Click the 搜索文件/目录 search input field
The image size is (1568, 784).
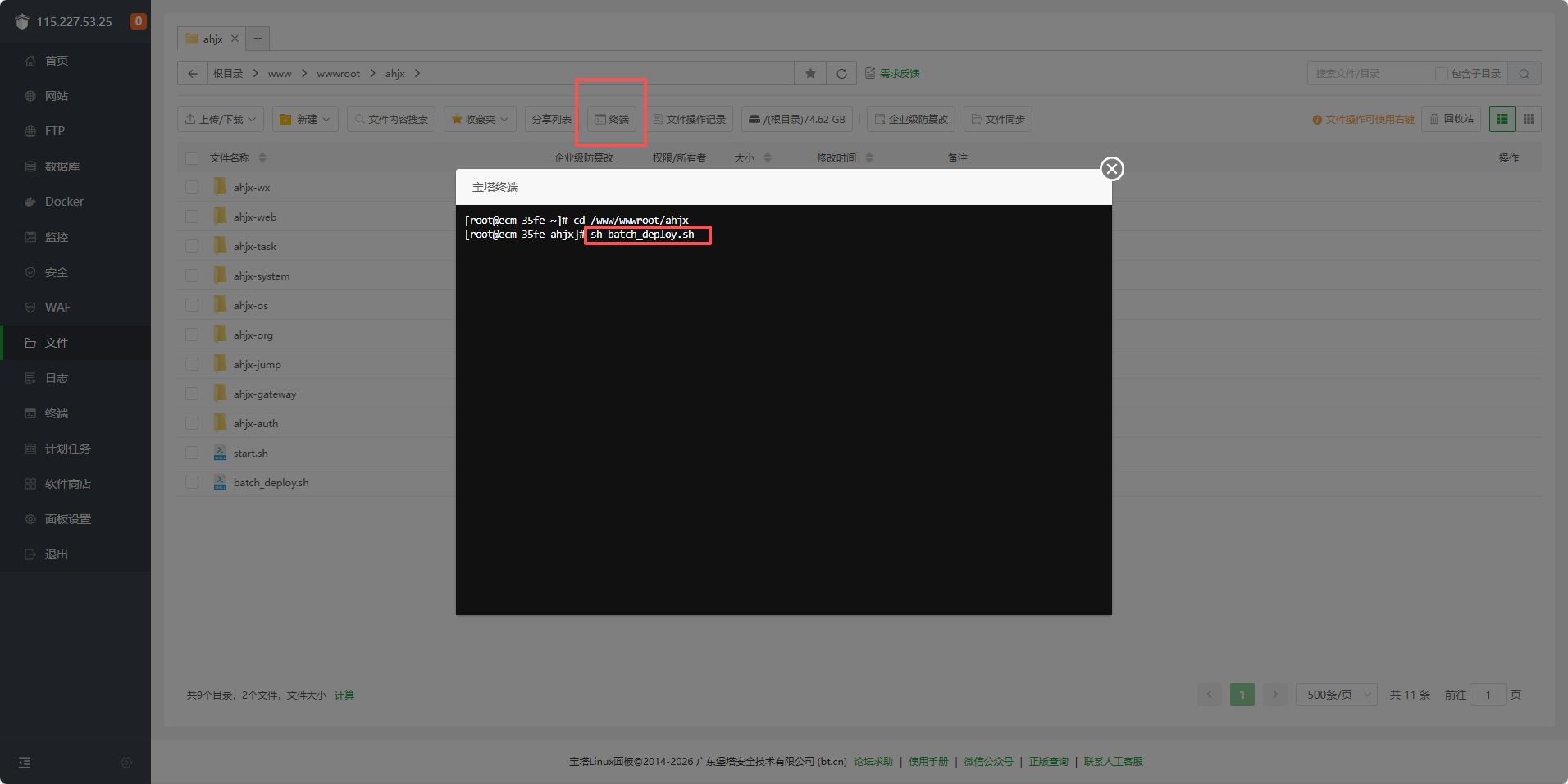1370,73
